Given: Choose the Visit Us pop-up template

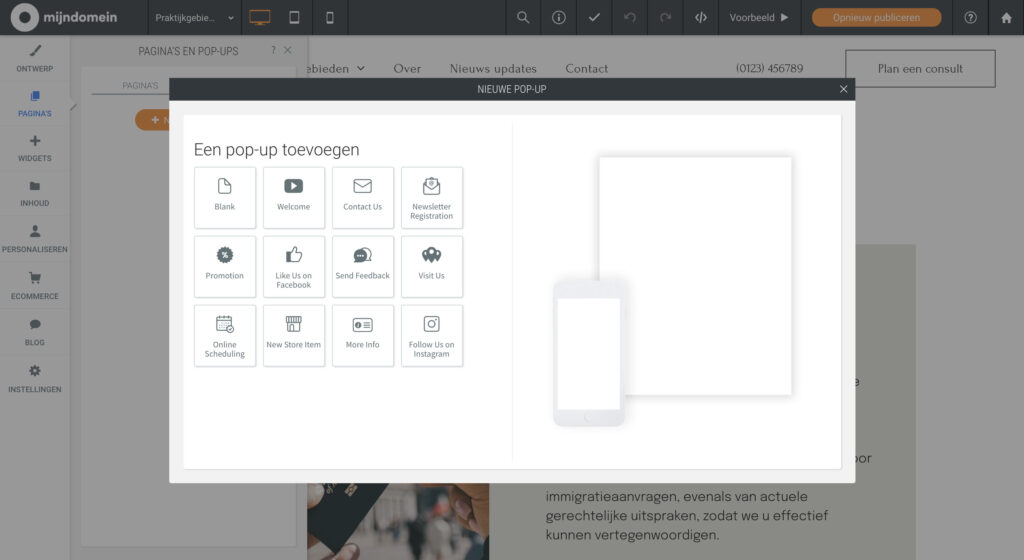Looking at the screenshot, I should [x=432, y=266].
